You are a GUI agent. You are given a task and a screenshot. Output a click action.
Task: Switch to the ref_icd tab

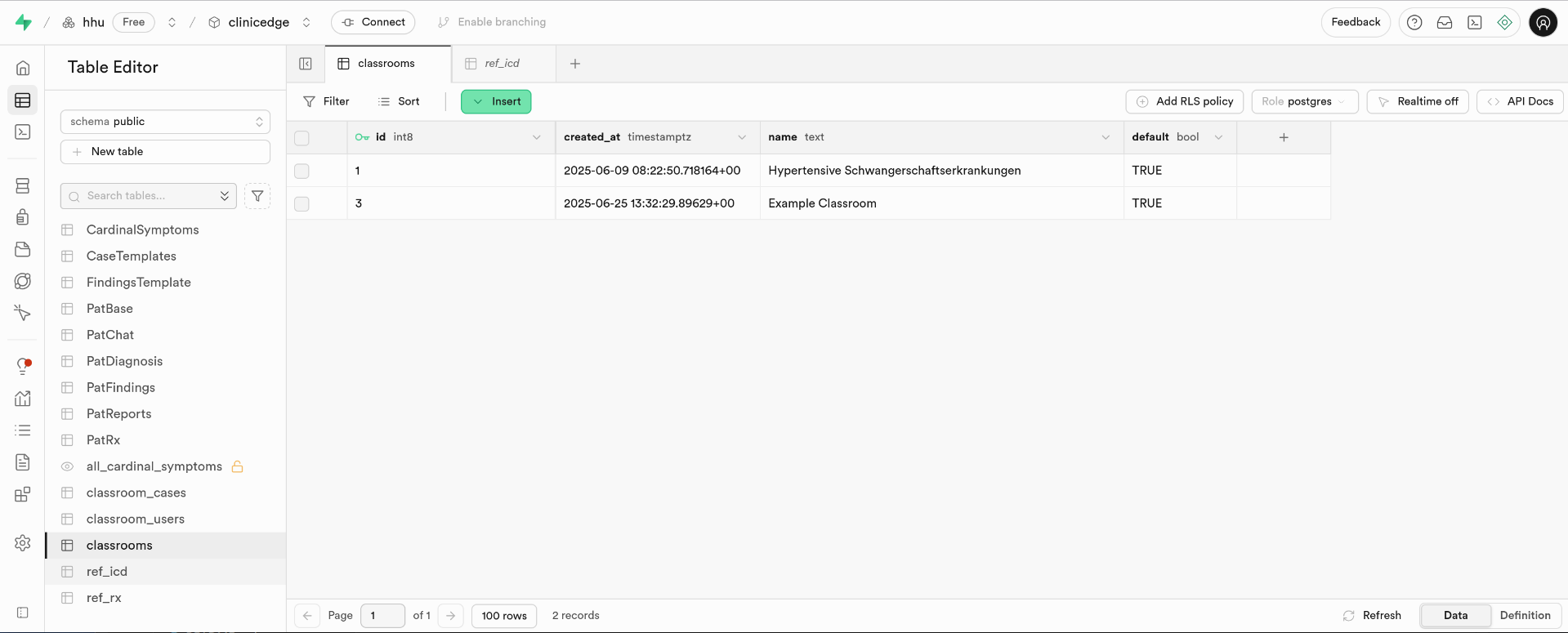coord(502,64)
